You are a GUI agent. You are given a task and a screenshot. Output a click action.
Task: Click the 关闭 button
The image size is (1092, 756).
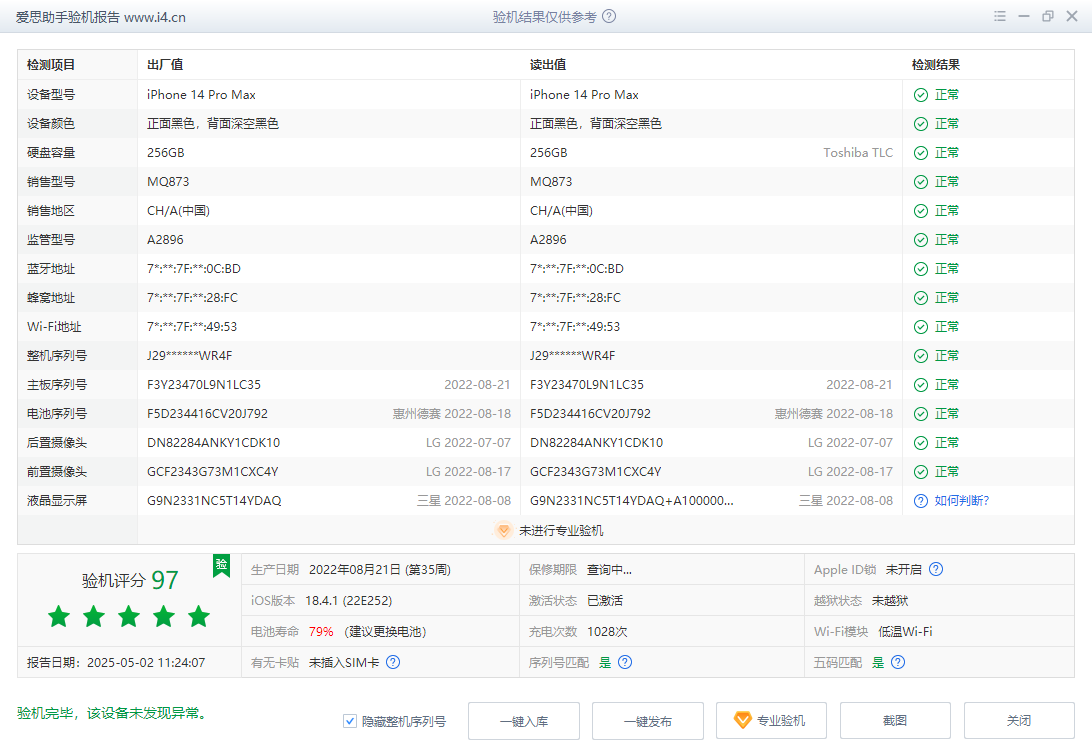point(1019,720)
